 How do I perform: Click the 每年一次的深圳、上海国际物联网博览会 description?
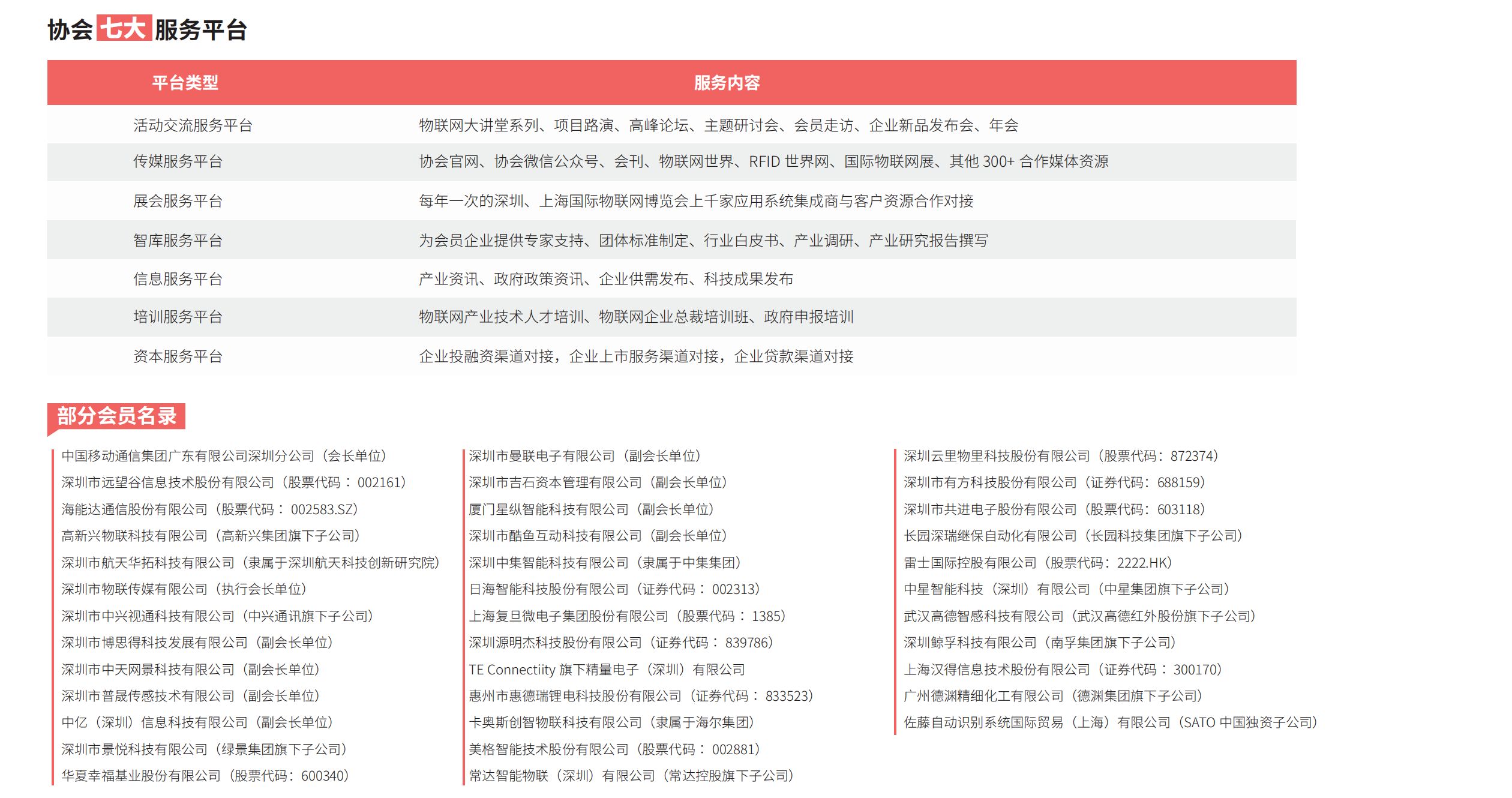pos(696,201)
